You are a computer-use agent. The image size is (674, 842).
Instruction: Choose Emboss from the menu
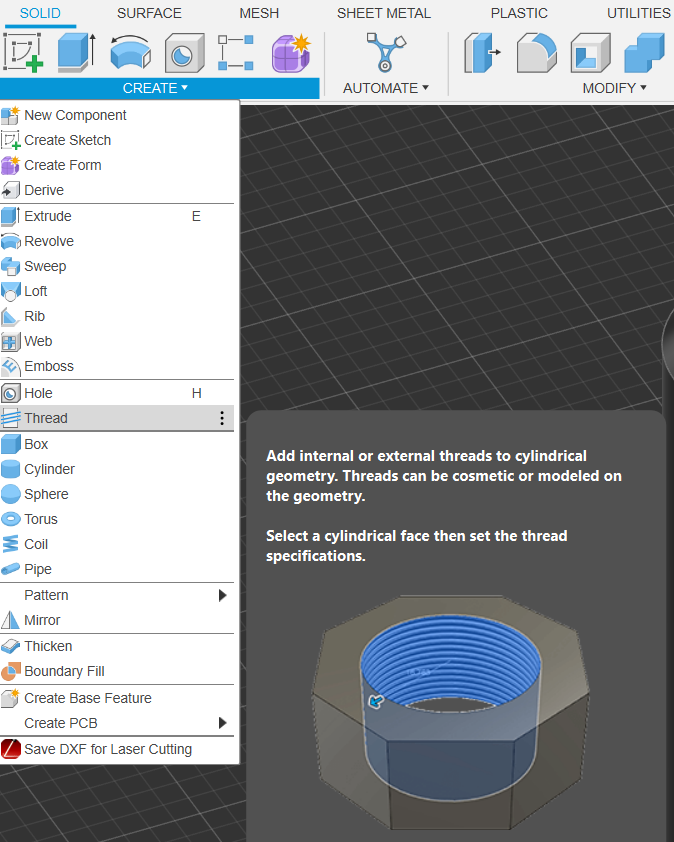click(x=117, y=366)
